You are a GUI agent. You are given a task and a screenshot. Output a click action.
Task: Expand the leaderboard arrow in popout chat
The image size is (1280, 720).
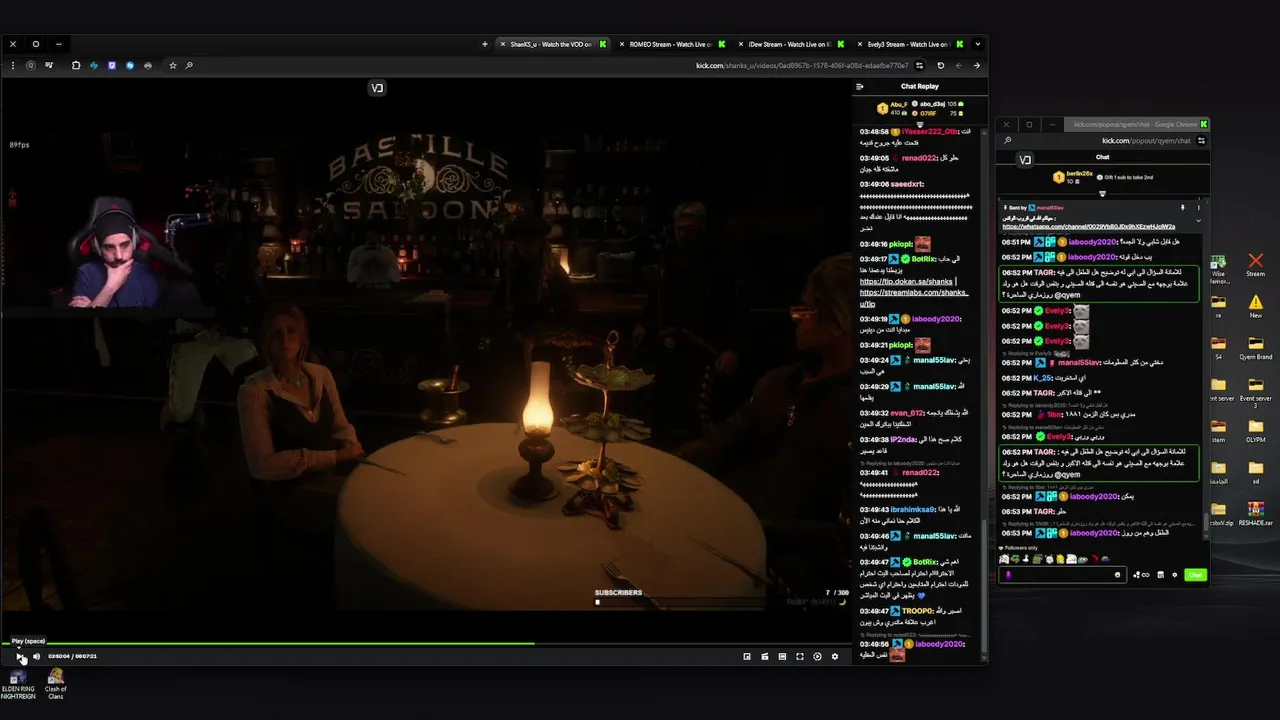click(x=1102, y=193)
